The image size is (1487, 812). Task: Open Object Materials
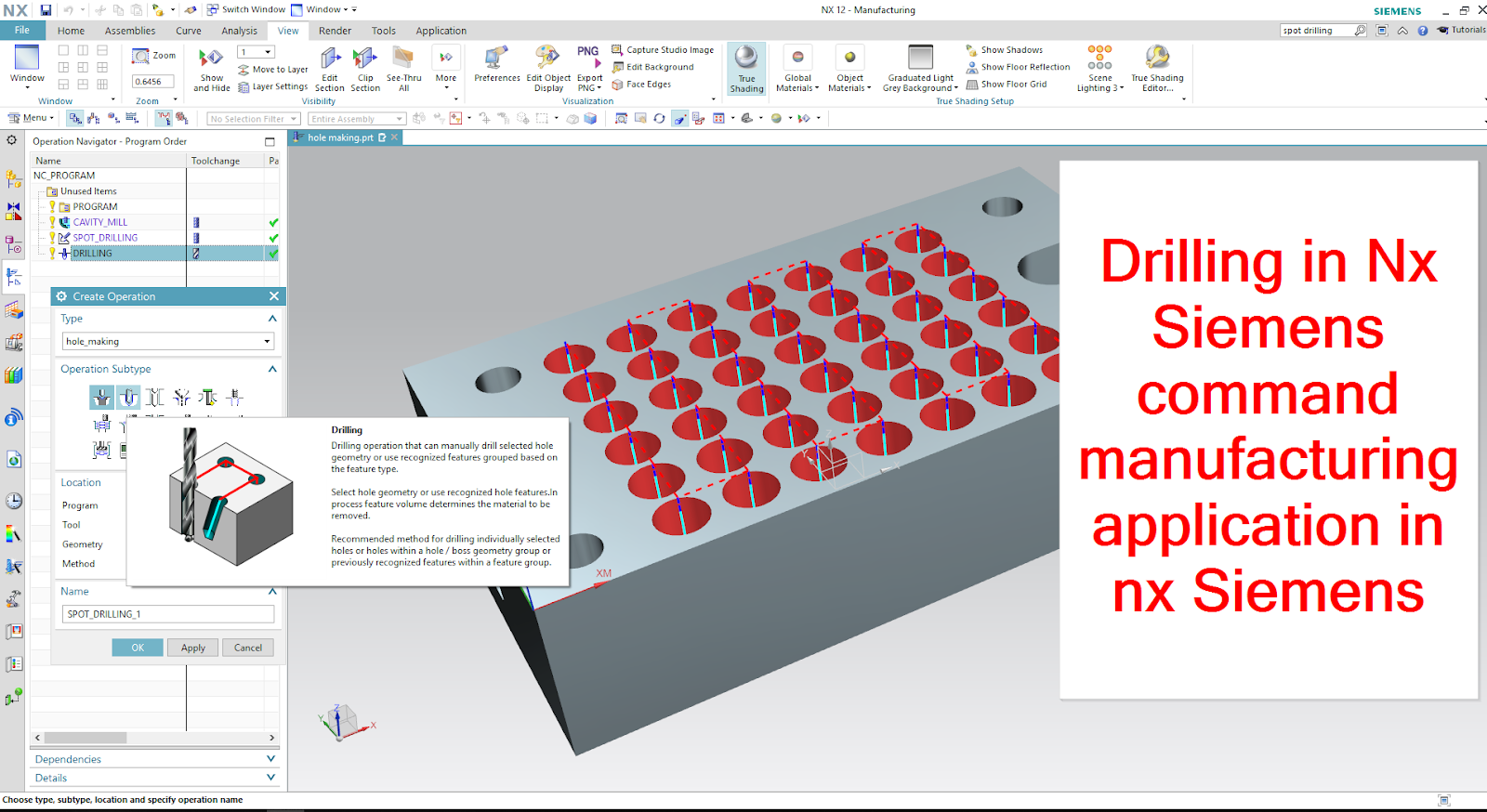pos(849,70)
